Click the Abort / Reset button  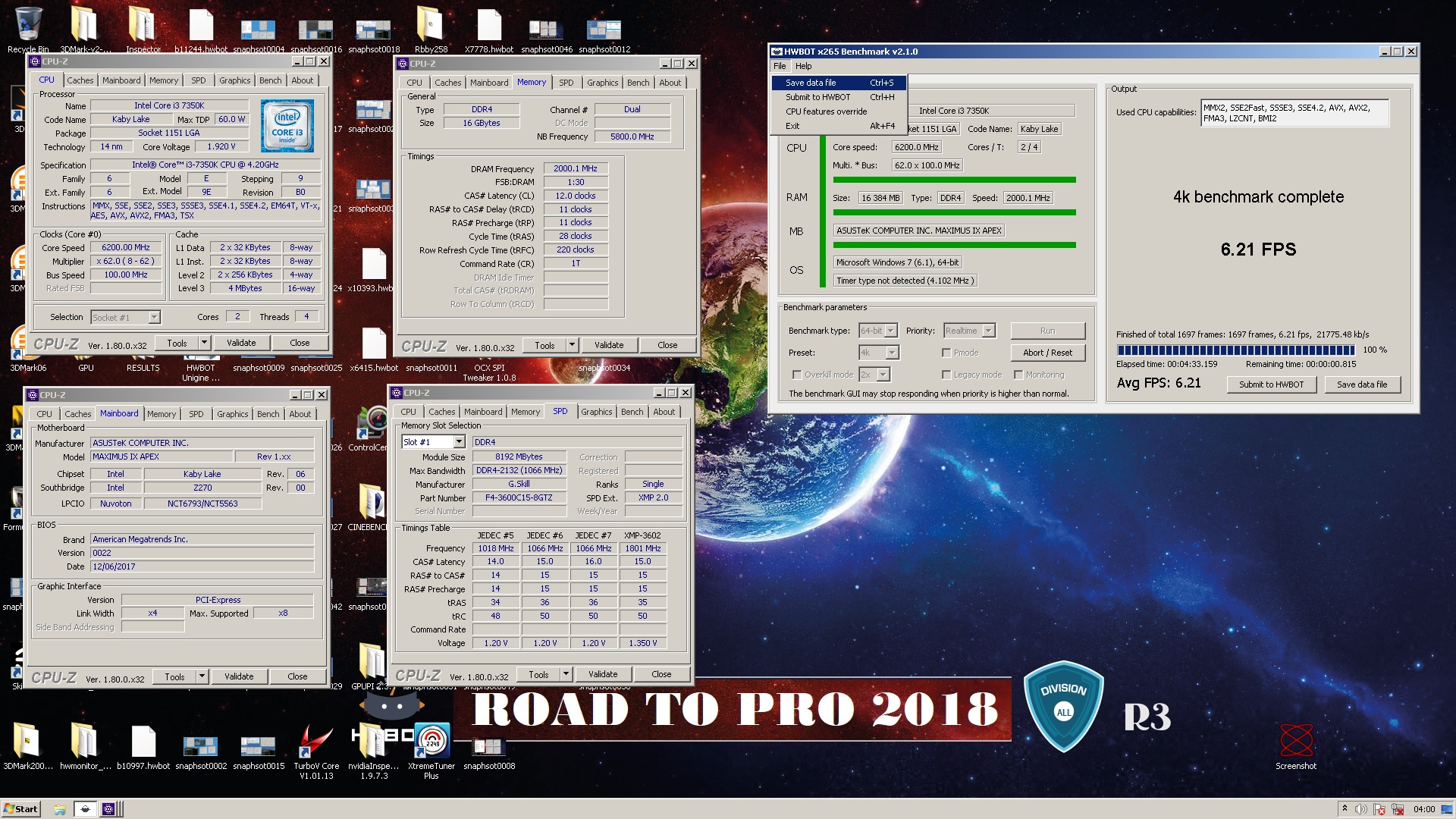click(x=1047, y=353)
